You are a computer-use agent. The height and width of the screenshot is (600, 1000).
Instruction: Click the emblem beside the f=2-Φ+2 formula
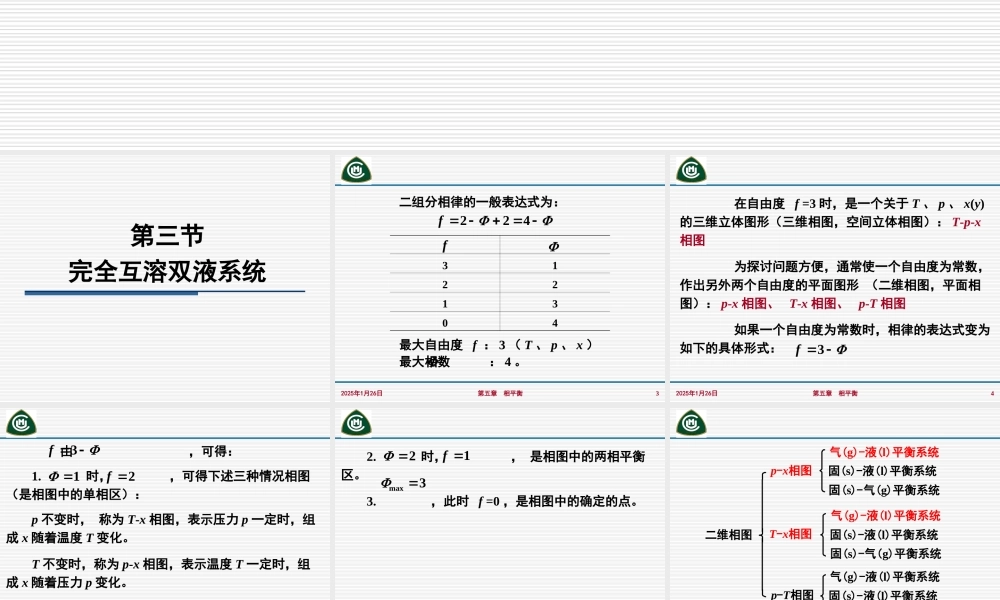355,170
